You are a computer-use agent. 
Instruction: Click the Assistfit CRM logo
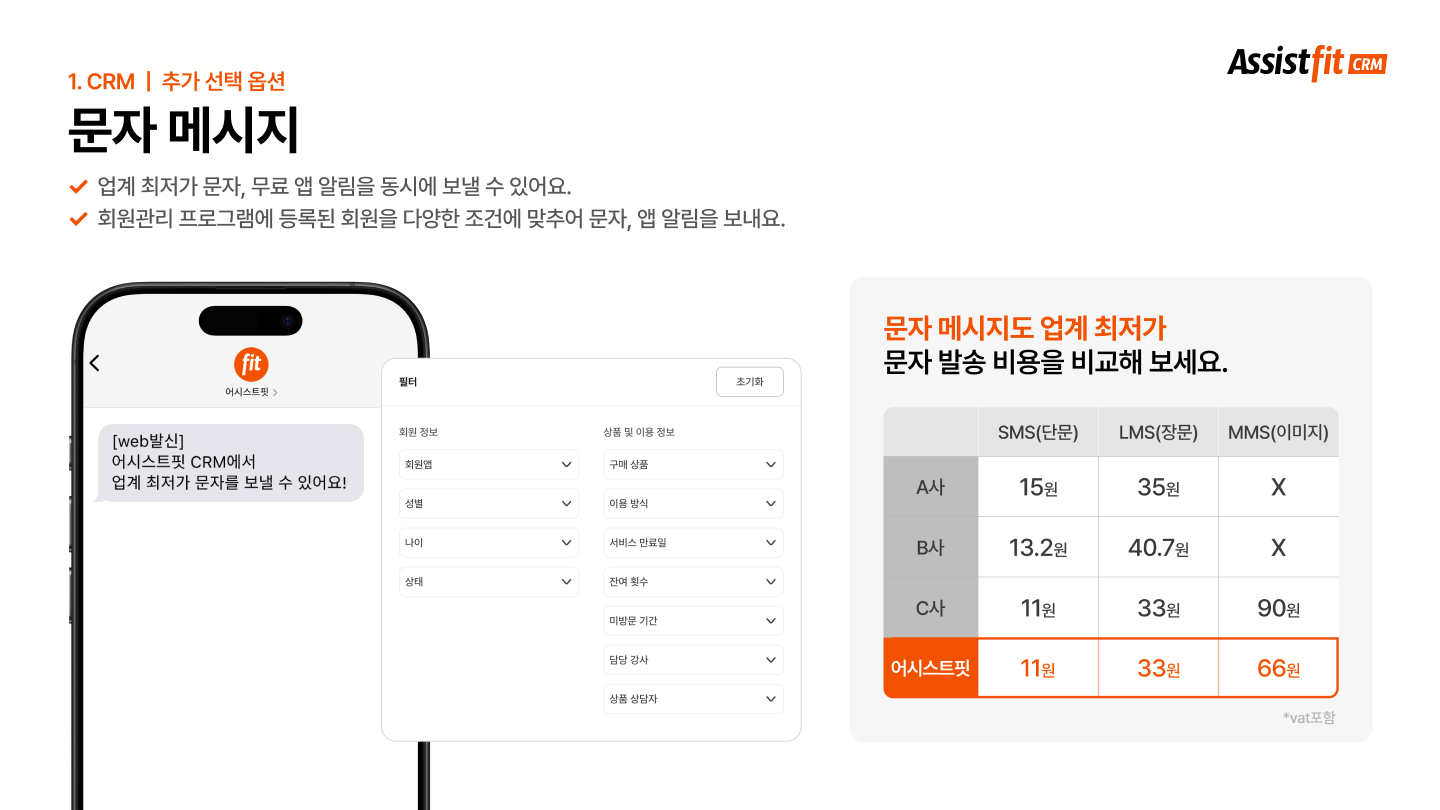coord(1307,64)
